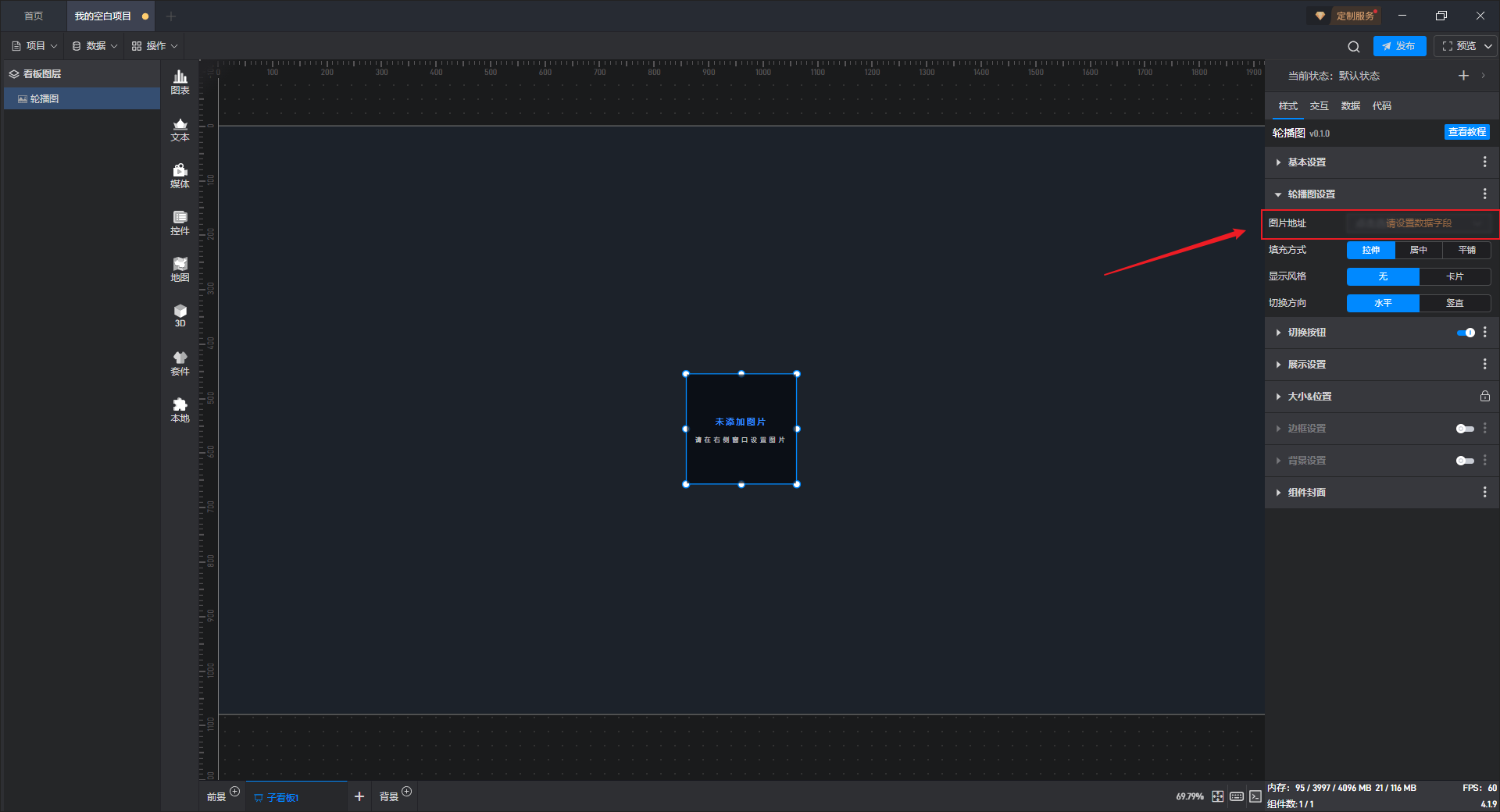Expand the 展示设置 section
The height and width of the screenshot is (812, 1500).
coord(1278,365)
